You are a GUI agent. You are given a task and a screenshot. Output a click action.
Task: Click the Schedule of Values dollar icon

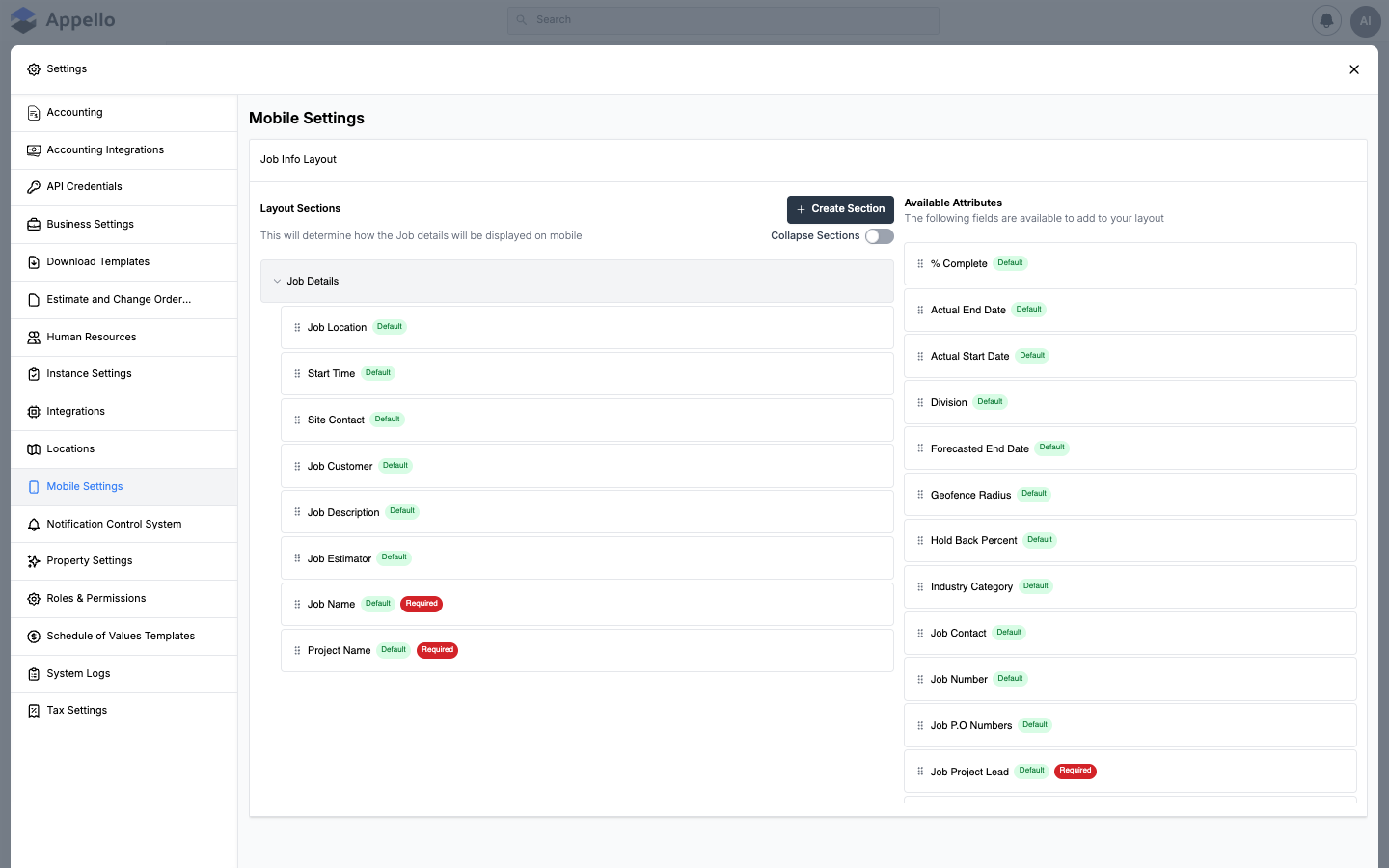(x=34, y=637)
